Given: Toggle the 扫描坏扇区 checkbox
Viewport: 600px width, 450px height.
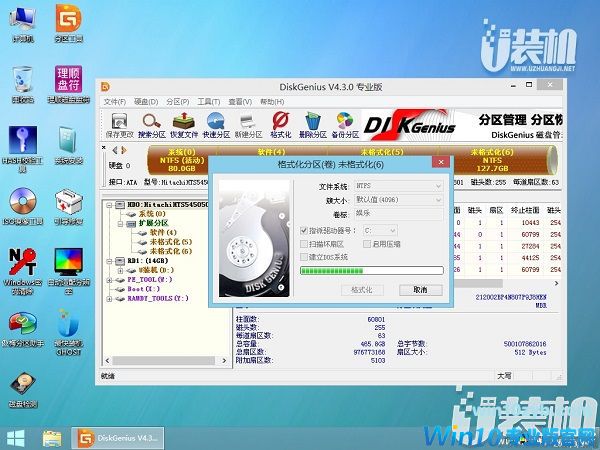Looking at the screenshot, I should click(304, 244).
